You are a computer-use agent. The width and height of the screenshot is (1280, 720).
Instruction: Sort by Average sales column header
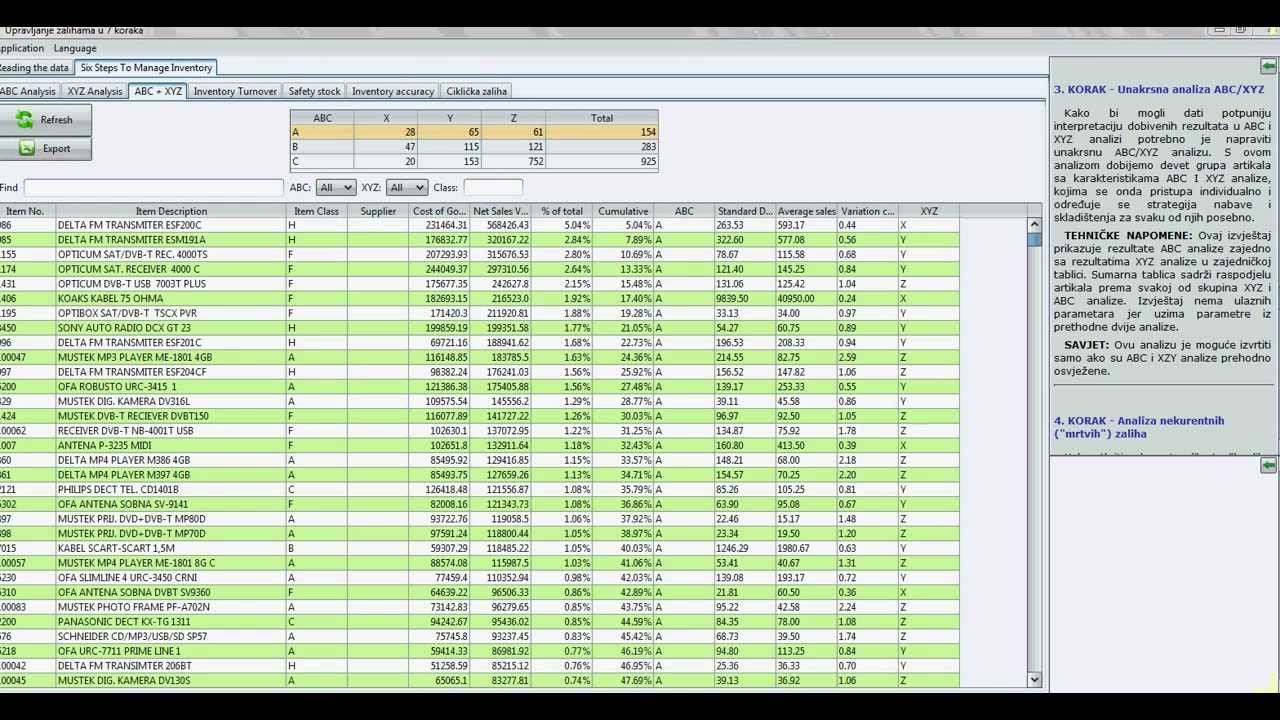click(806, 211)
